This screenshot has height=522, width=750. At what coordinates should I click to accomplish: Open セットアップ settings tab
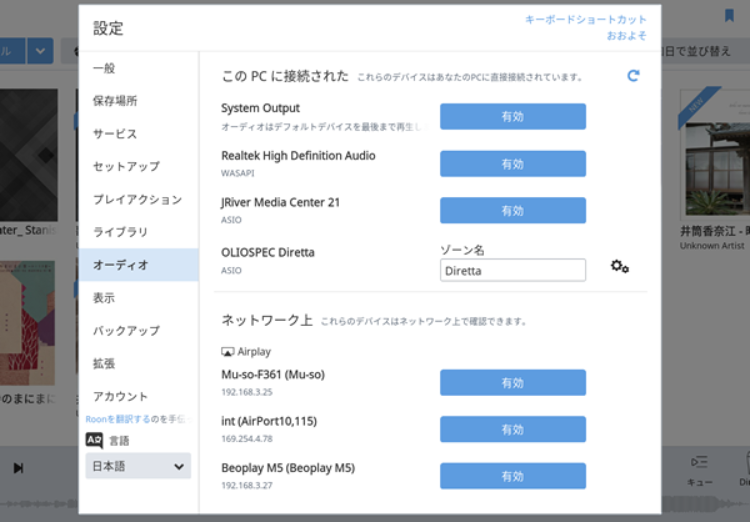[139, 167]
